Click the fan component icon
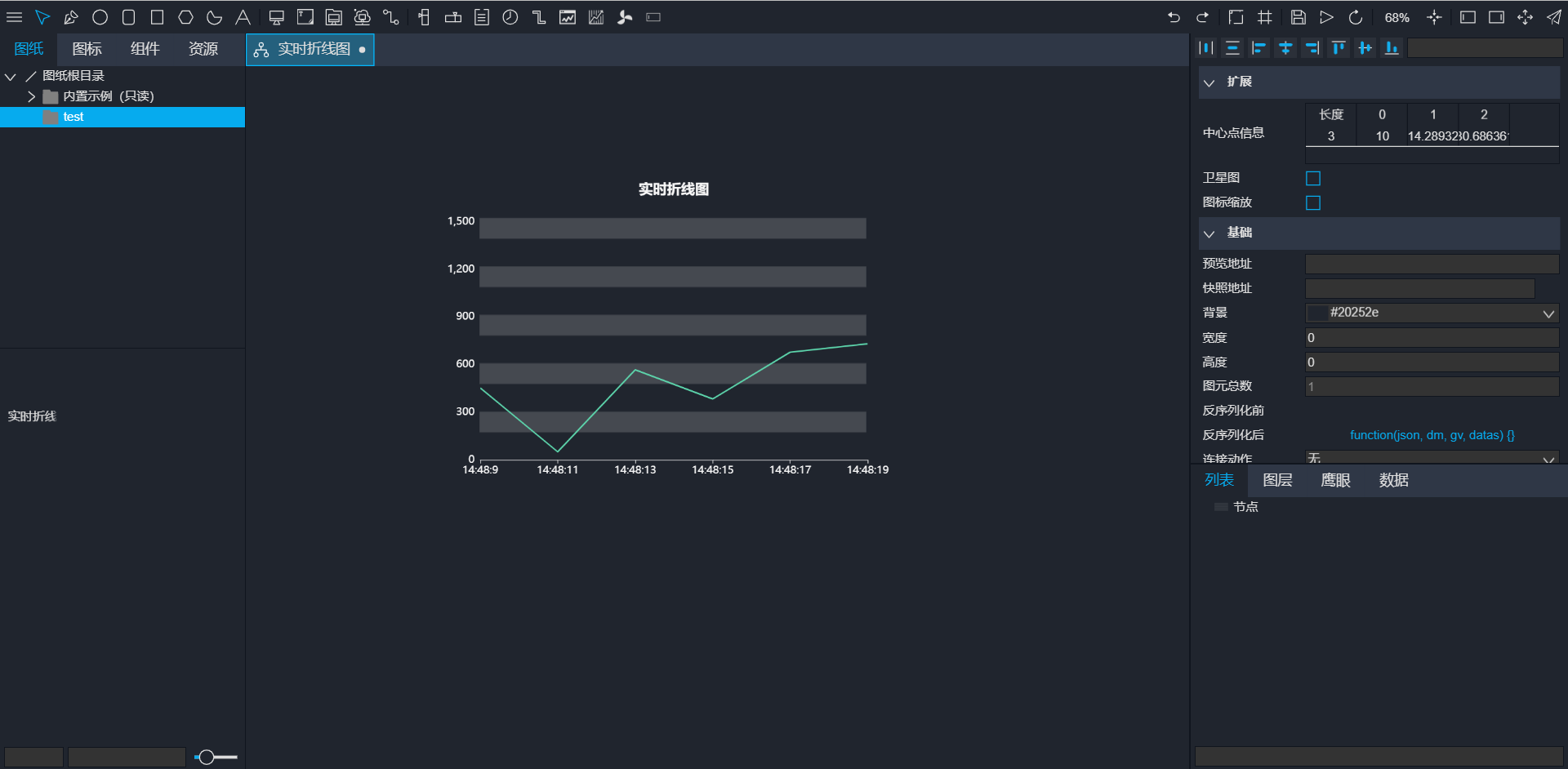1568x769 pixels. [x=625, y=17]
